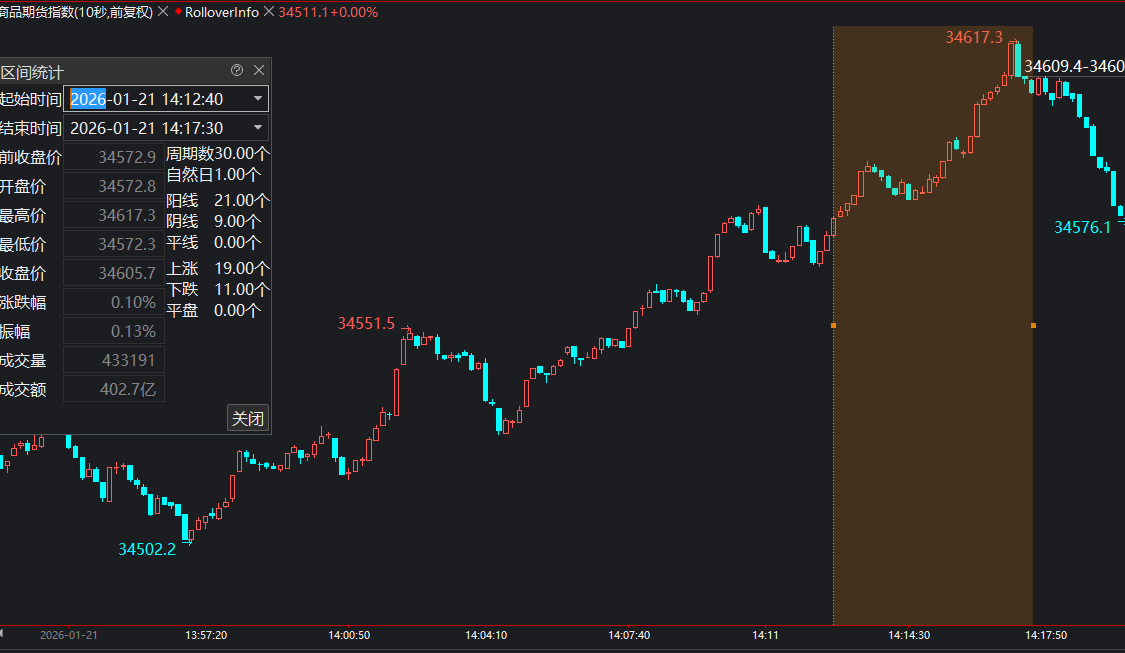Remove the RolloverInfo indicator via its X
This screenshot has height=653, width=1125.
click(x=268, y=12)
